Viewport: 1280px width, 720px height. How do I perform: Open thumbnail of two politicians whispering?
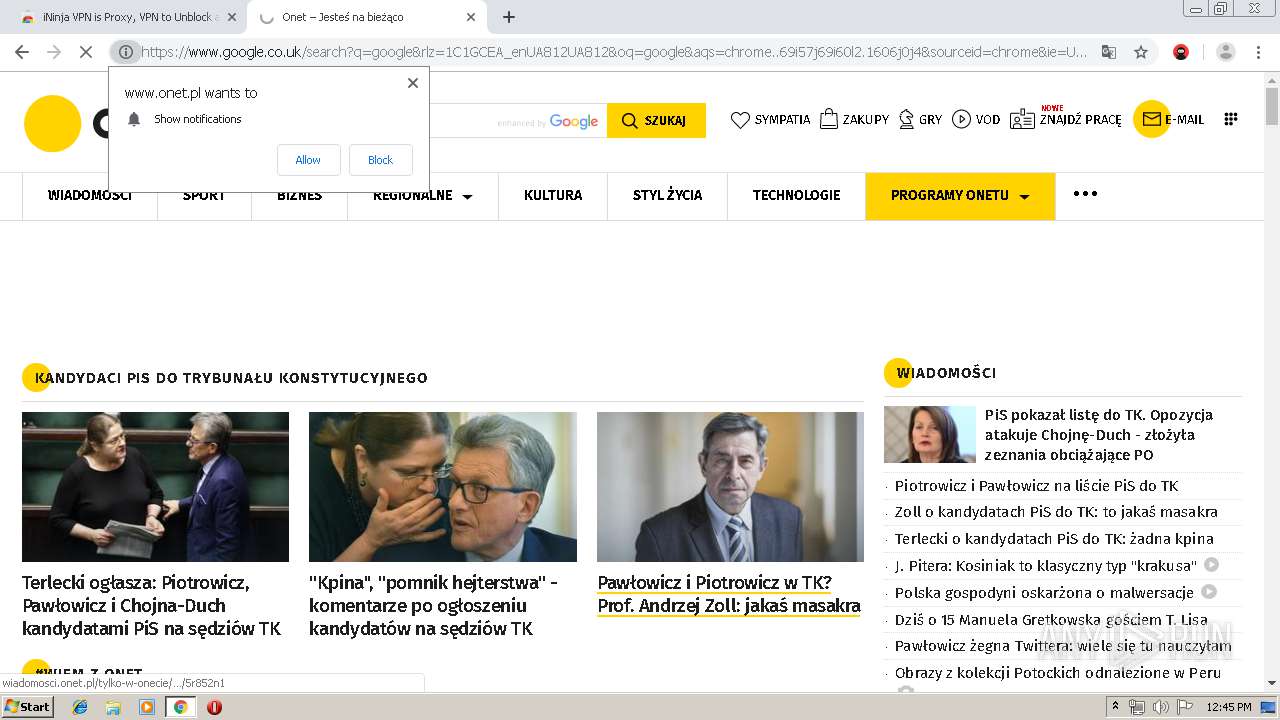[443, 487]
